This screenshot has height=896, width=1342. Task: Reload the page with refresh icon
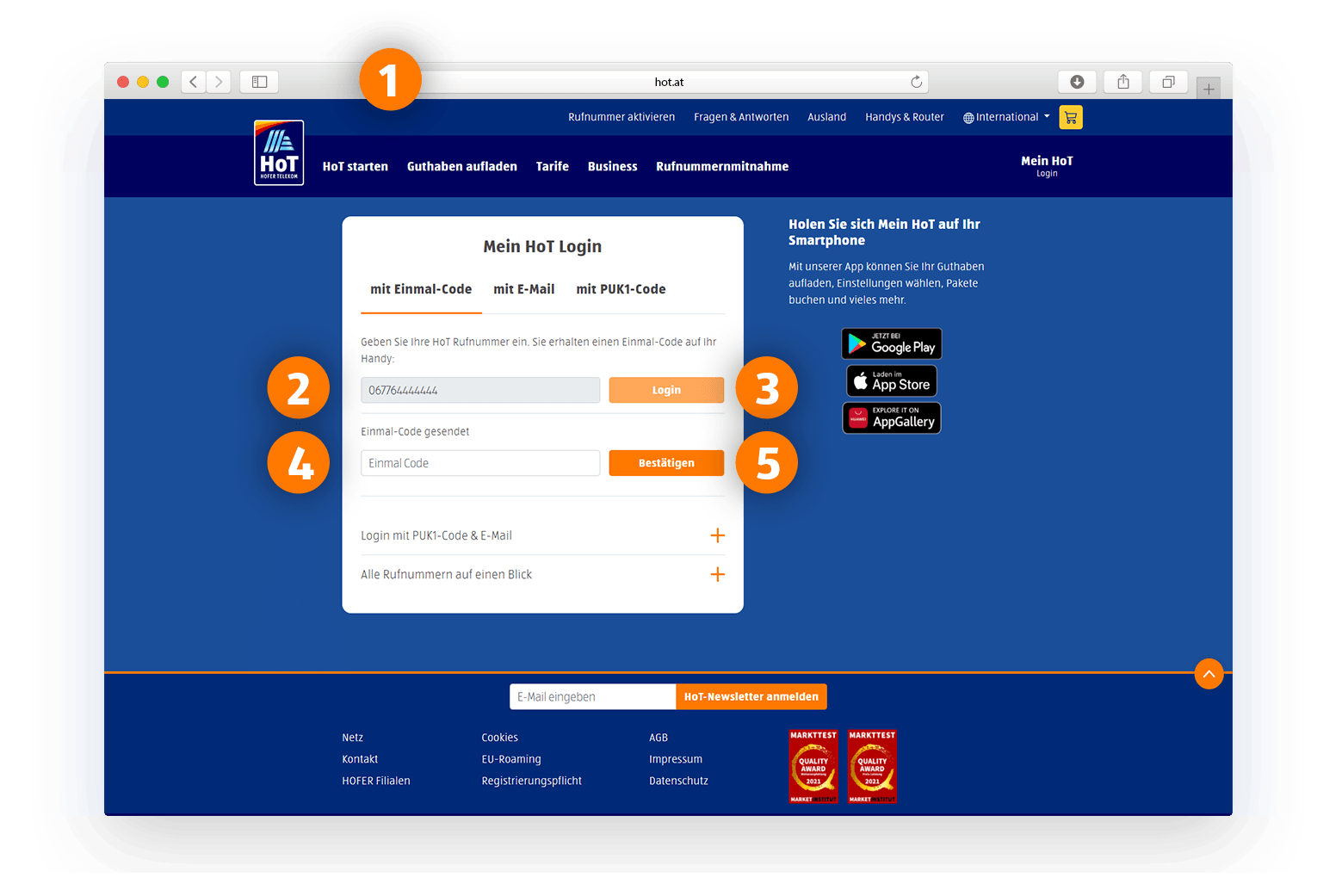916,82
